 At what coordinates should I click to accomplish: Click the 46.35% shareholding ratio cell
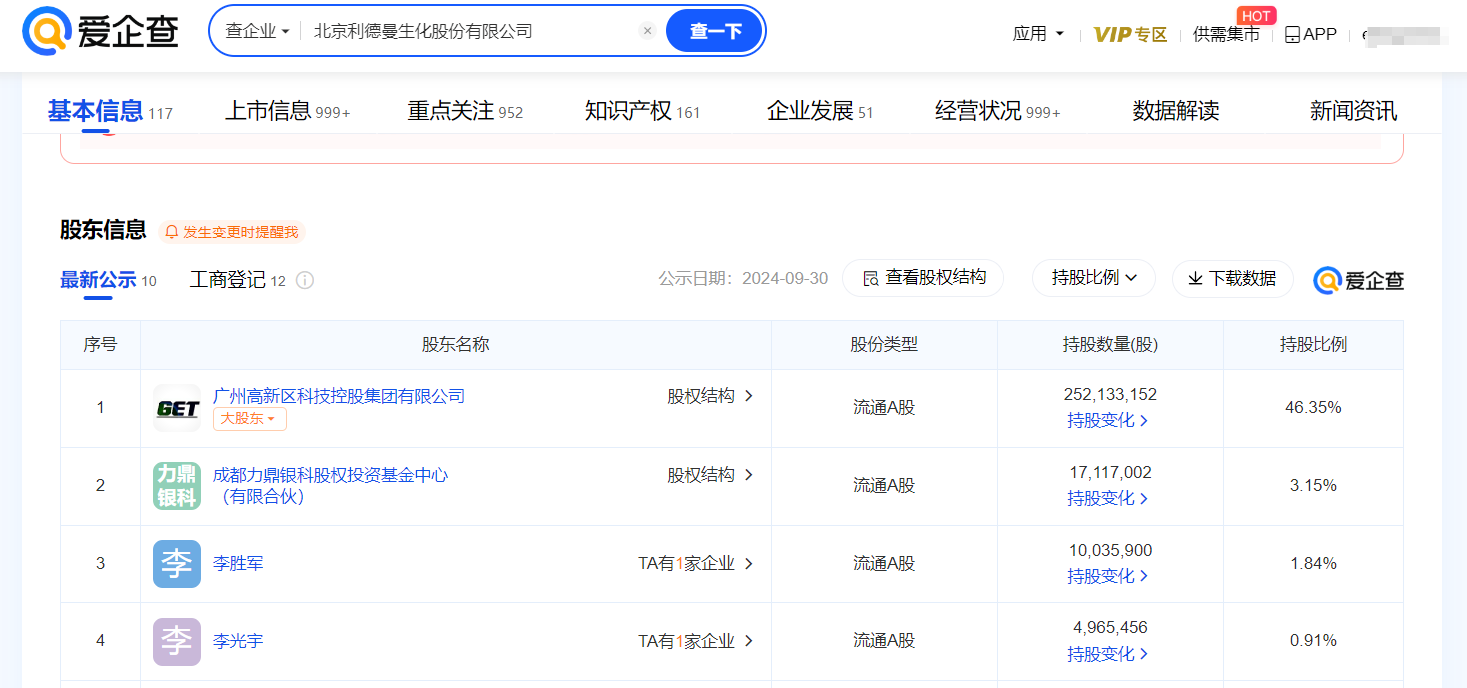[1313, 408]
